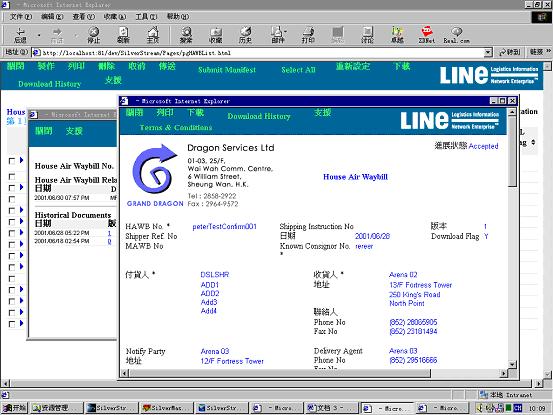Open the 编辑 menu
Screen dimensions: 553x415
coord(52,17)
